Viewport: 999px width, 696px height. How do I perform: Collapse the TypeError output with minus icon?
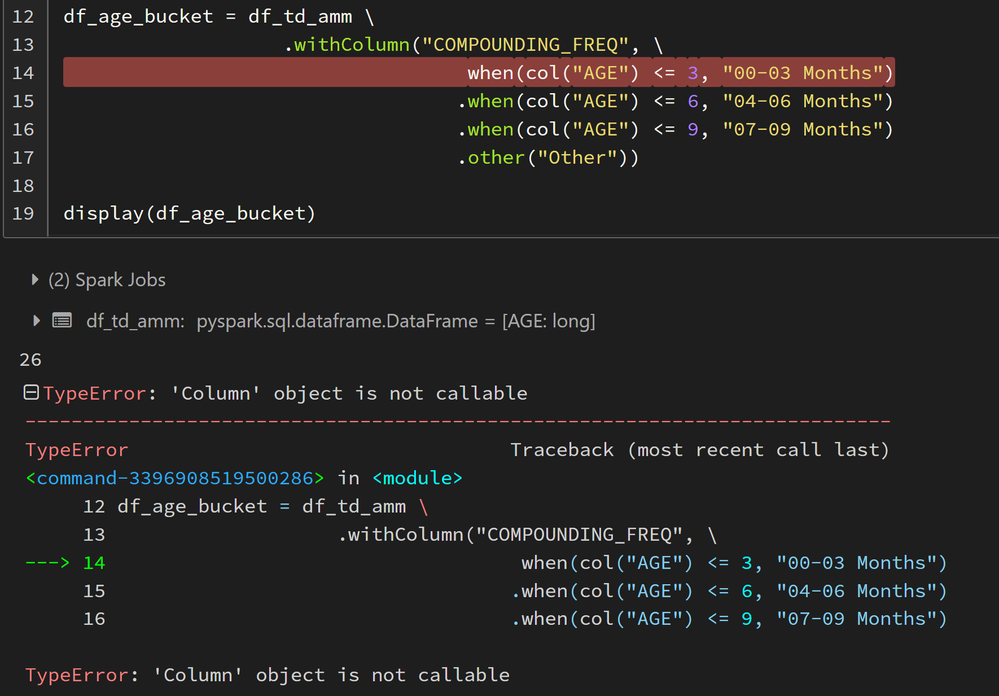tap(31, 393)
